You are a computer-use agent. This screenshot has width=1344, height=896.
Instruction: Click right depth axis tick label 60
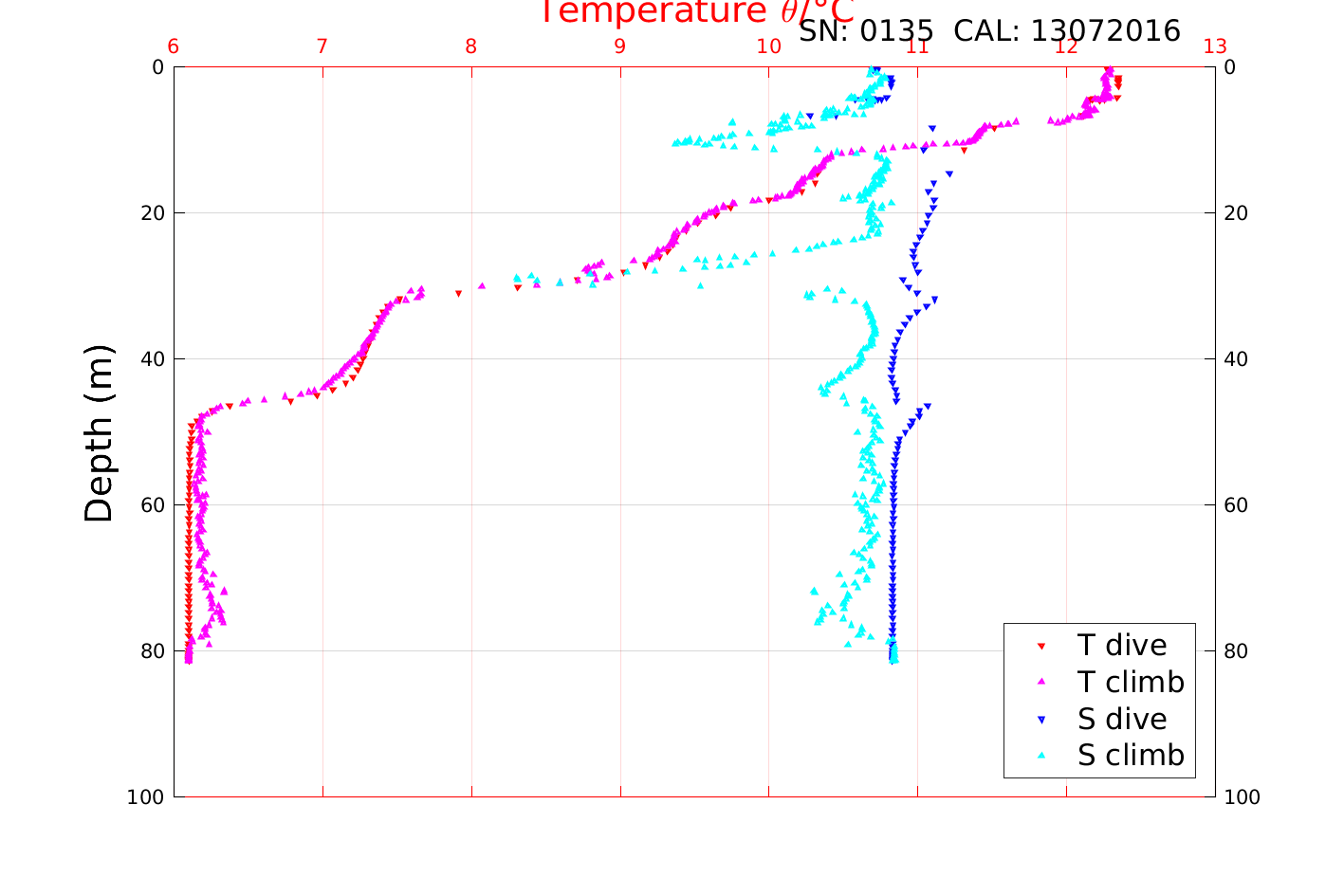1237,505
